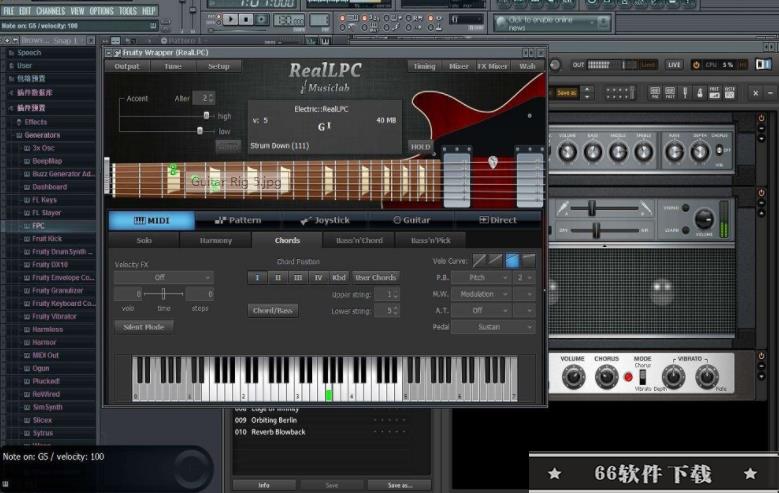The height and width of the screenshot is (493, 779).
Task: Open the FX Mixer panel
Action: 492,66
